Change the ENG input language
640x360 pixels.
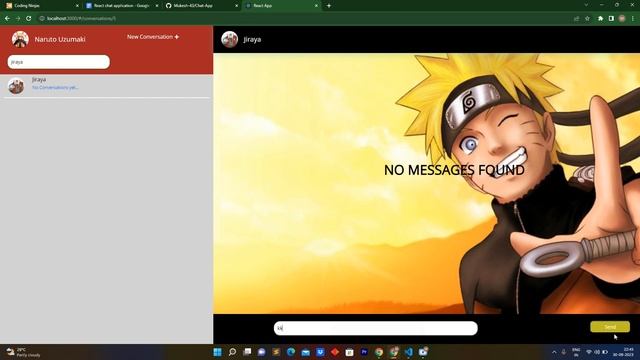click(x=576, y=352)
